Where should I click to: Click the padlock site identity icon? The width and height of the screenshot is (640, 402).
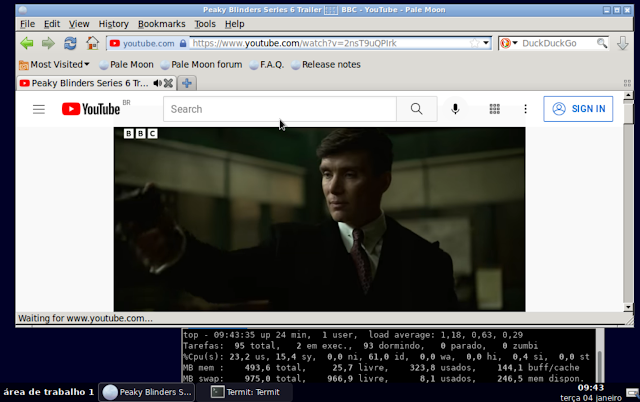pos(183,43)
